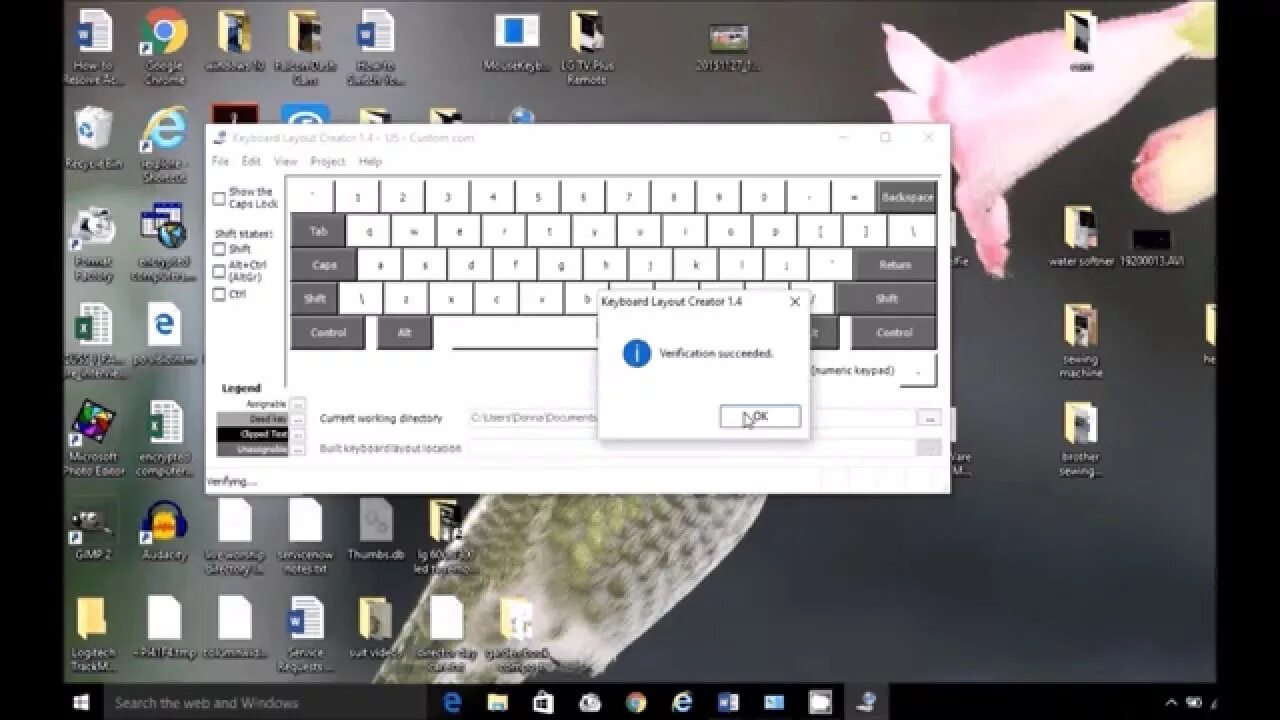Click the Assignable legend ellipsis button
Image resolution: width=1280 pixels, height=720 pixels.
click(x=297, y=404)
